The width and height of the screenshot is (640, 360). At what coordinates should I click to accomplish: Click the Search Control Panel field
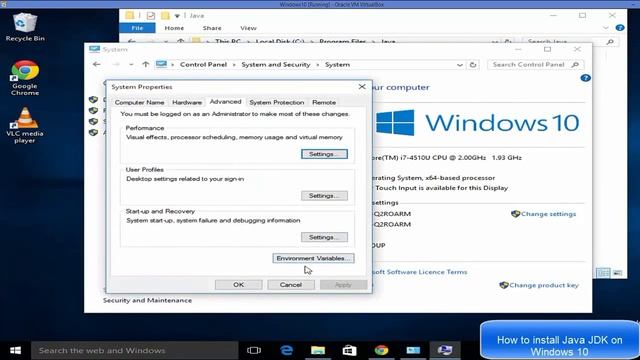point(536,64)
